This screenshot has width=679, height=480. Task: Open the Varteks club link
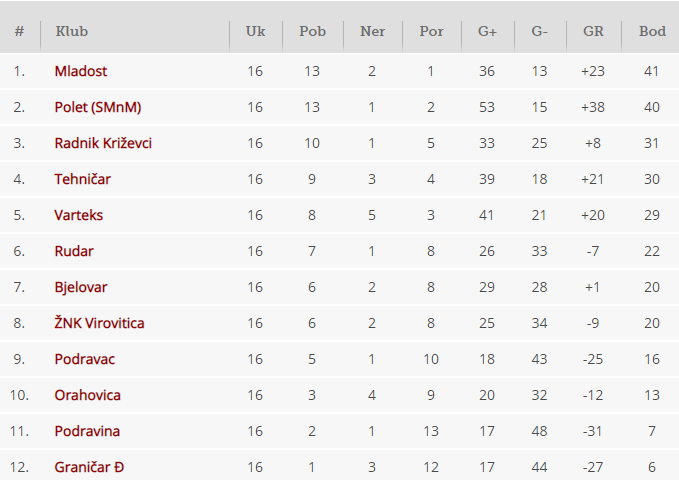pos(79,215)
